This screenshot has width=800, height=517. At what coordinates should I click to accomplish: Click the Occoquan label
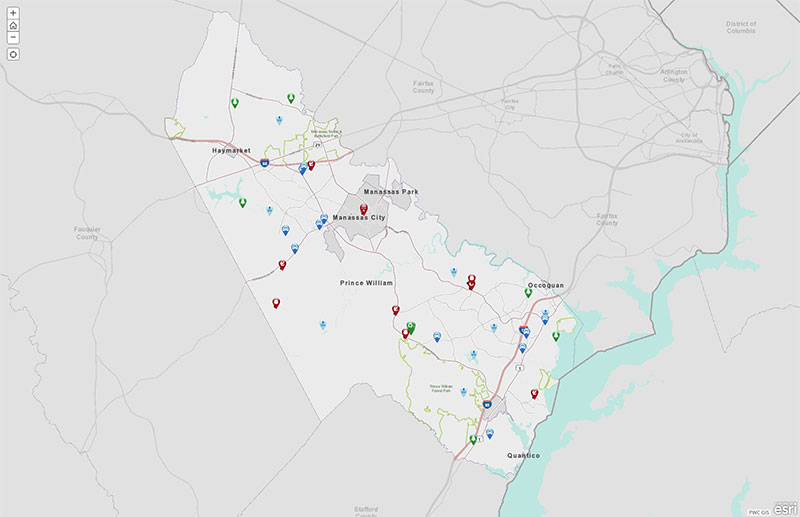(546, 285)
